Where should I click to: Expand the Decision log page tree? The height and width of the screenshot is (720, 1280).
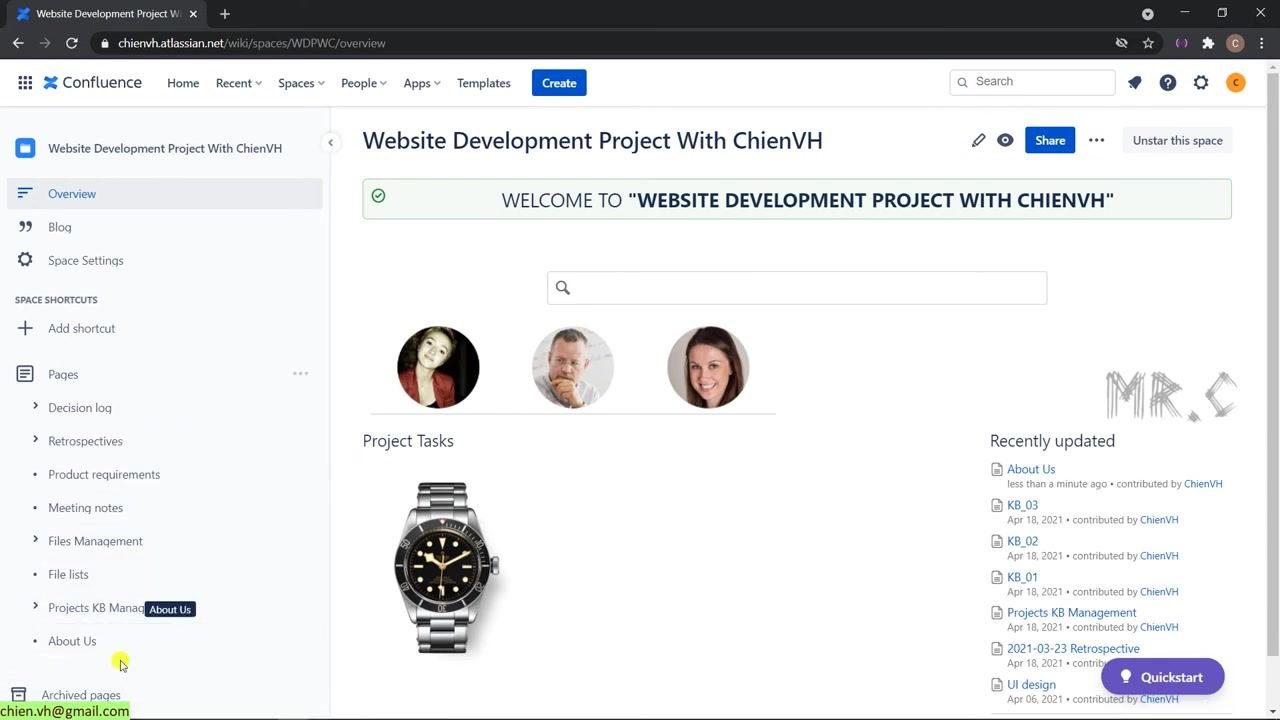click(35, 407)
